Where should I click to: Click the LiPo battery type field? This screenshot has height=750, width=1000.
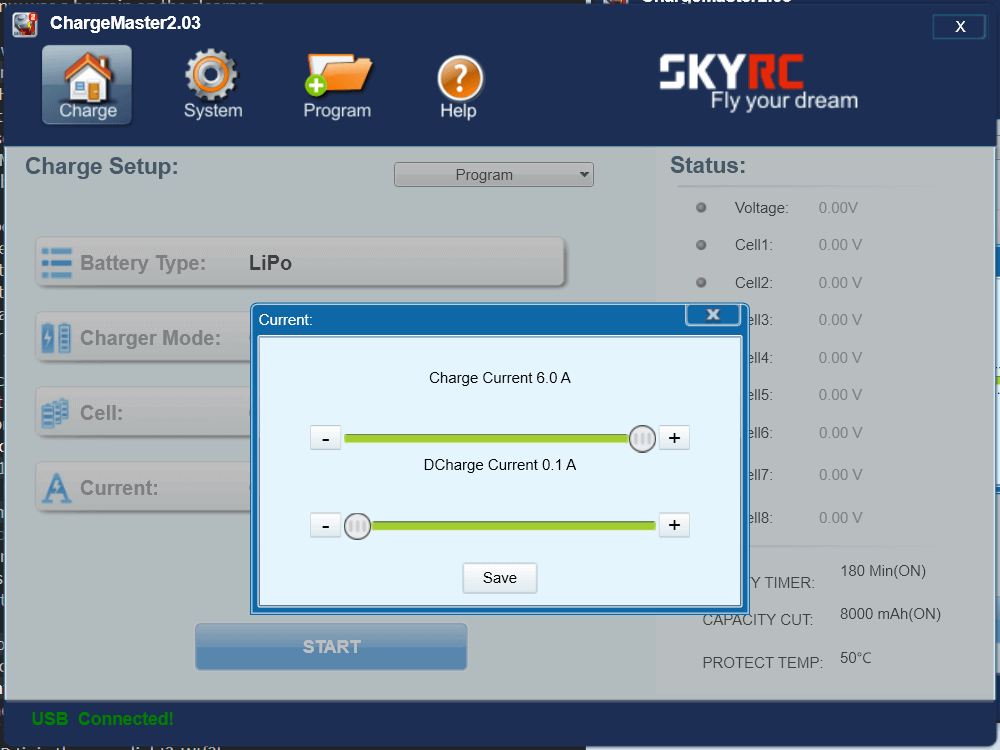tap(270, 263)
